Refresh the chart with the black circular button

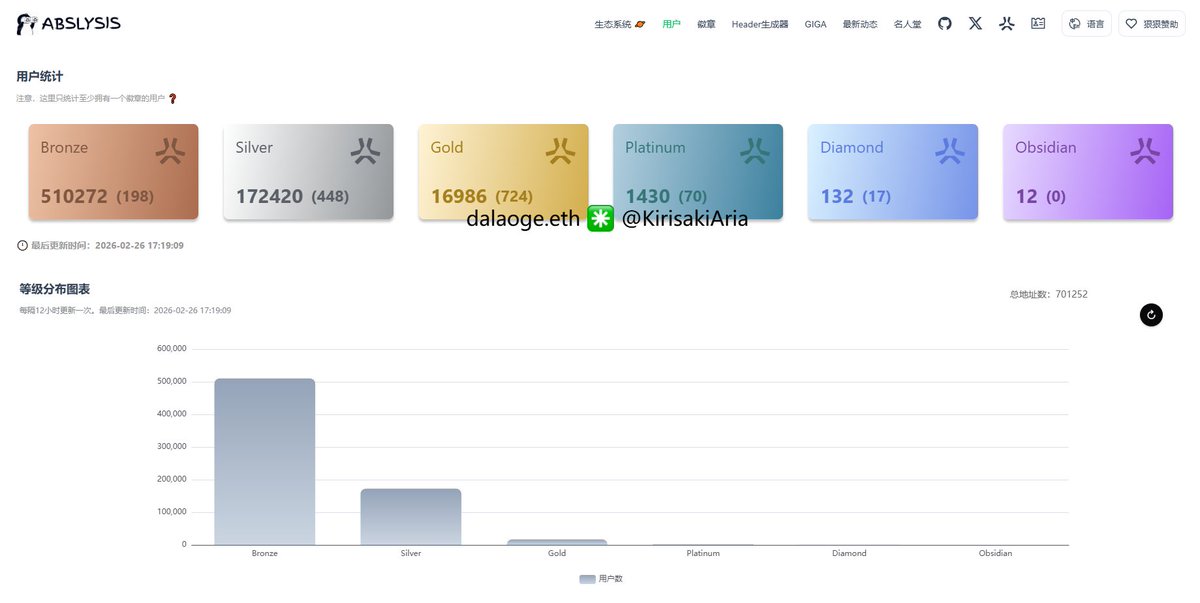[x=1151, y=314]
